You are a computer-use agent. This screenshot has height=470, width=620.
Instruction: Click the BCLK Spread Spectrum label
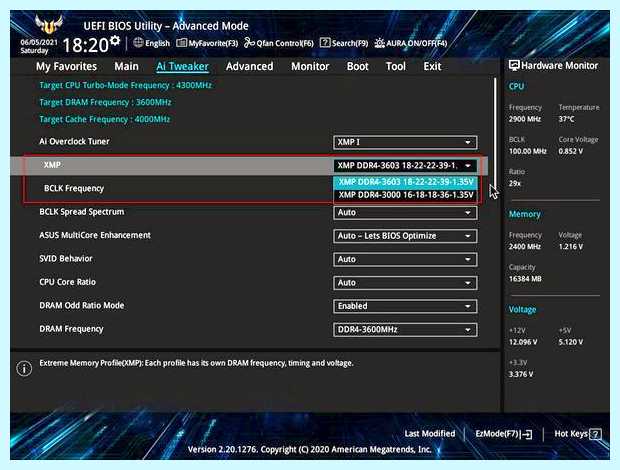pos(82,212)
